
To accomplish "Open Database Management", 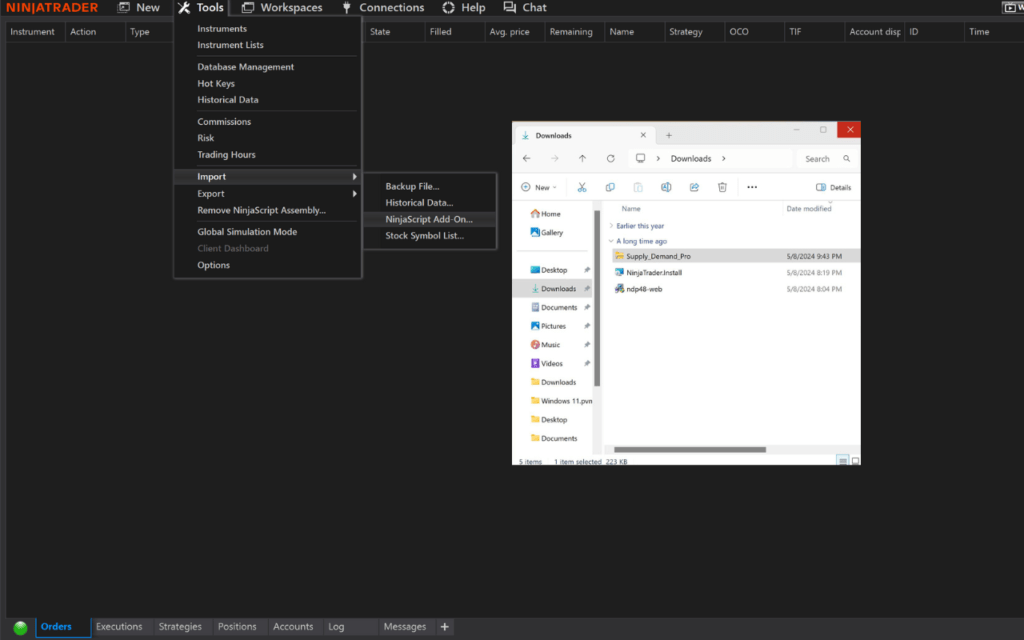I will coord(246,67).
